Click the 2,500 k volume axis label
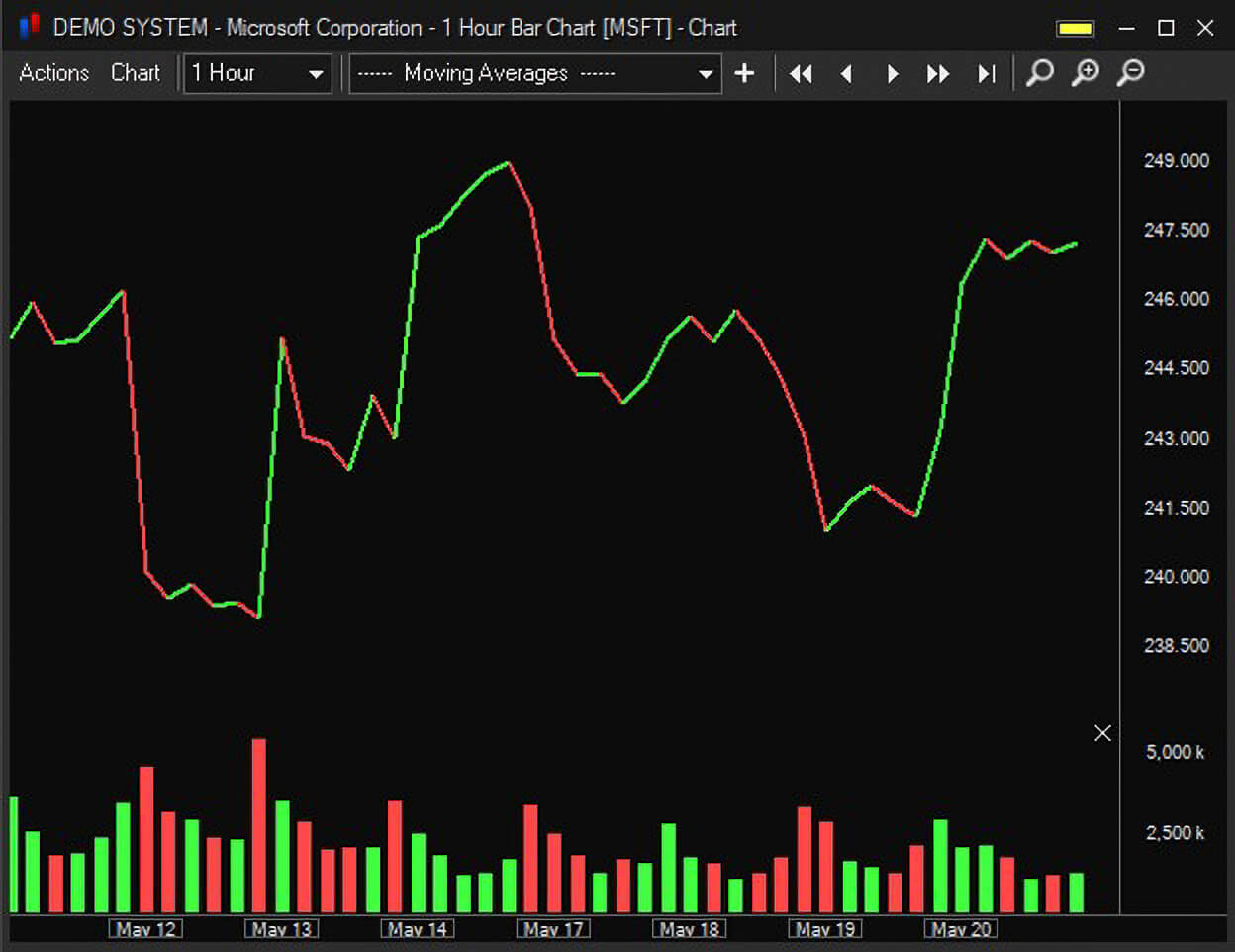 1175,833
